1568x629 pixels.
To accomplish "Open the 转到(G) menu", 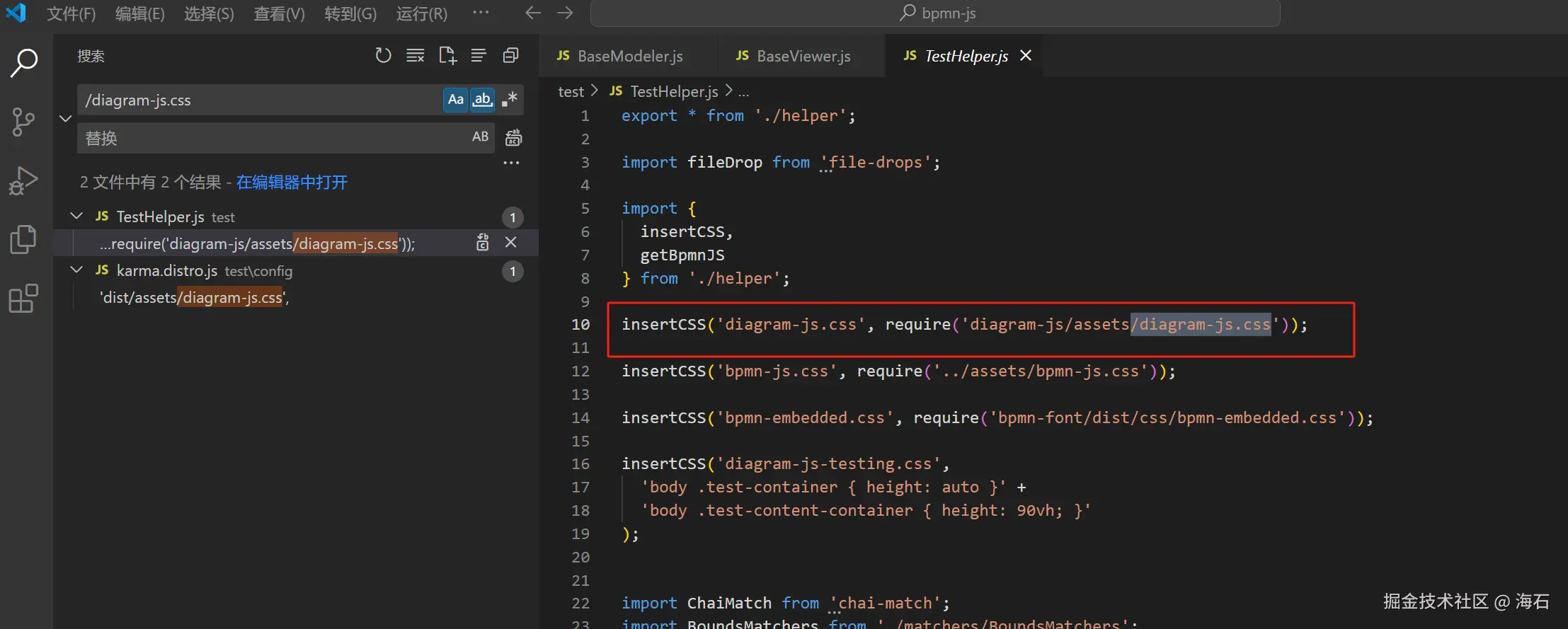I will click(x=350, y=13).
